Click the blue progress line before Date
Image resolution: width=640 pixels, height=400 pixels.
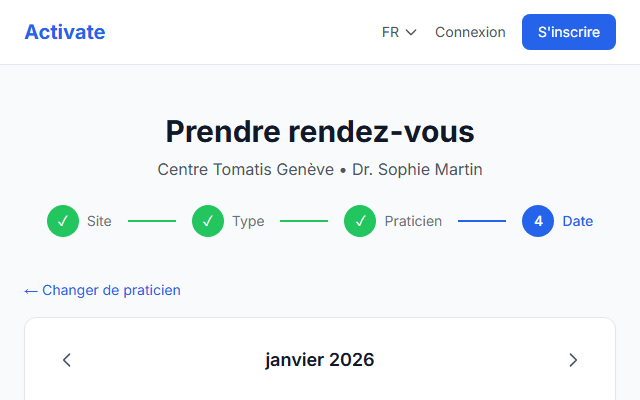click(482, 221)
